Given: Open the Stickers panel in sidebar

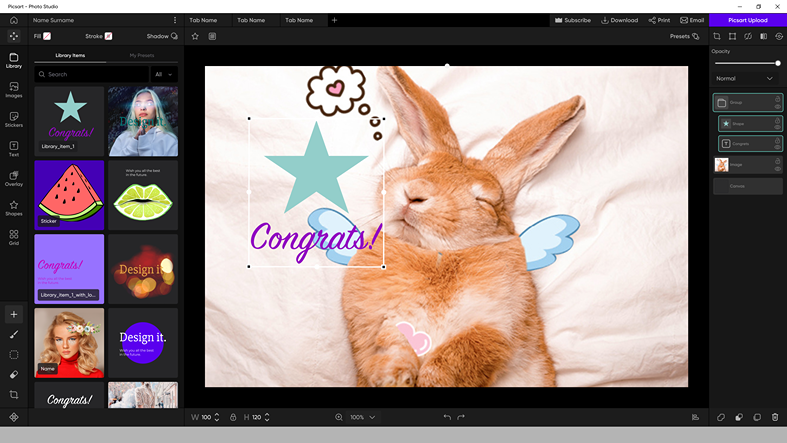Looking at the screenshot, I should pyautogui.click(x=14, y=120).
